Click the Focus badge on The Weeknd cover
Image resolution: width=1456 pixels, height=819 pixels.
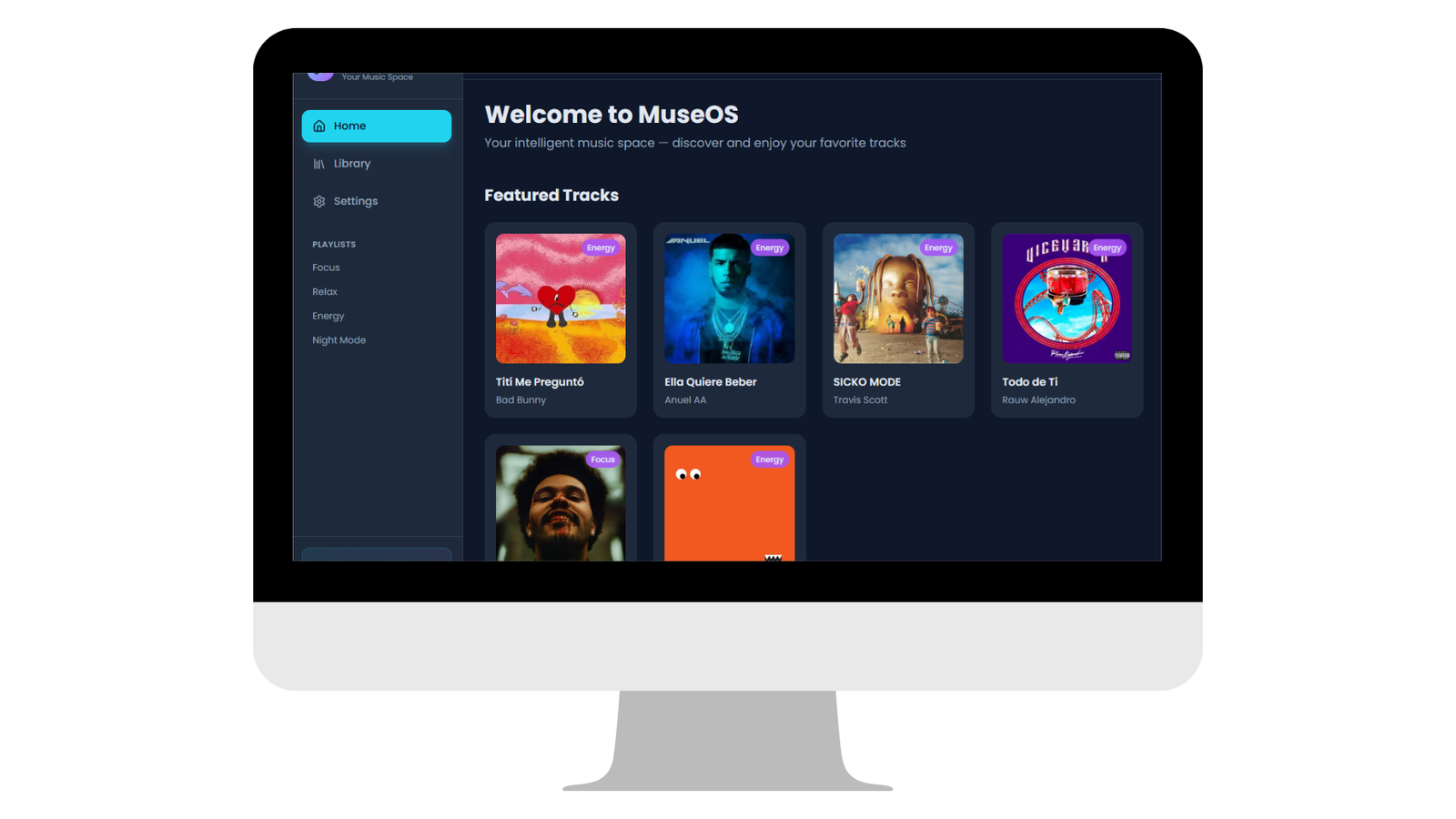[602, 460]
